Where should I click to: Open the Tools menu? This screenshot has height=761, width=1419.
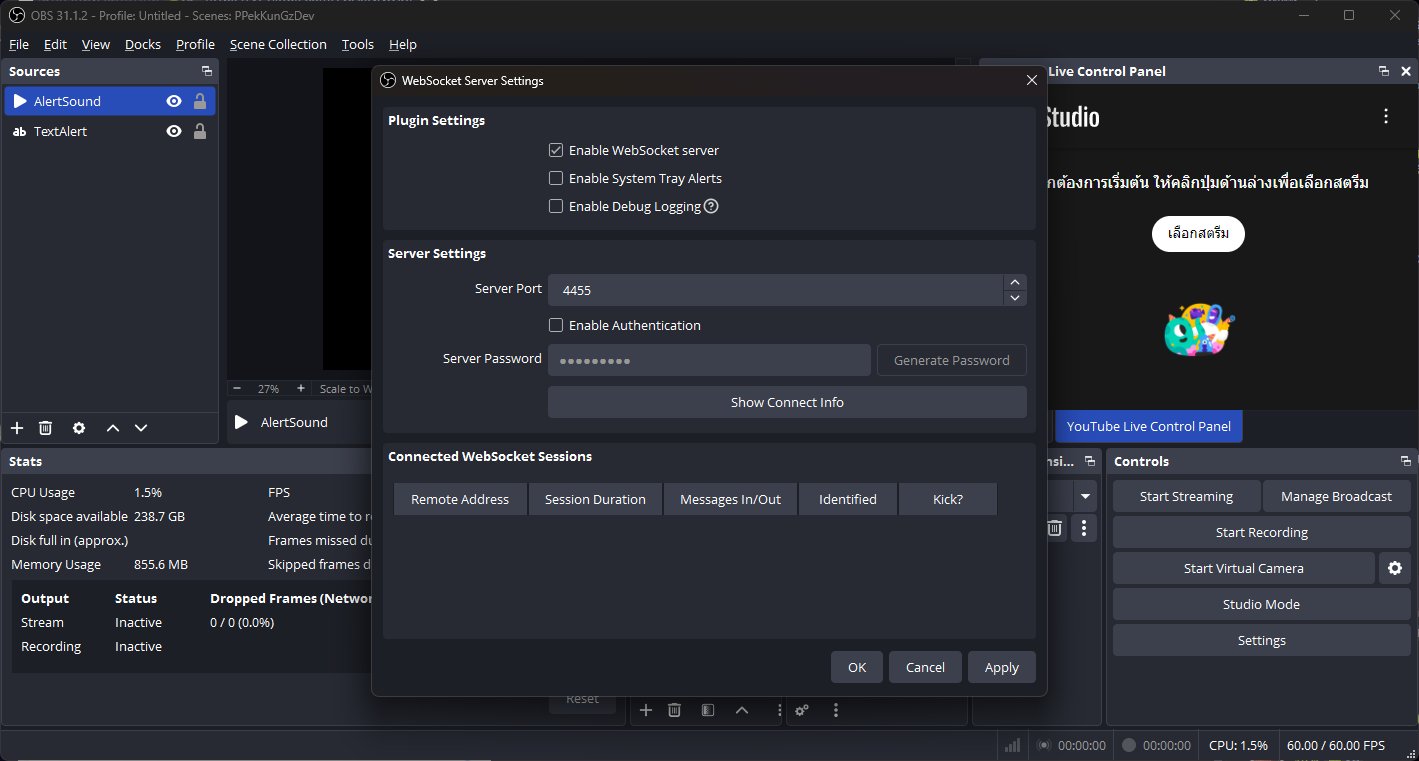(x=357, y=44)
